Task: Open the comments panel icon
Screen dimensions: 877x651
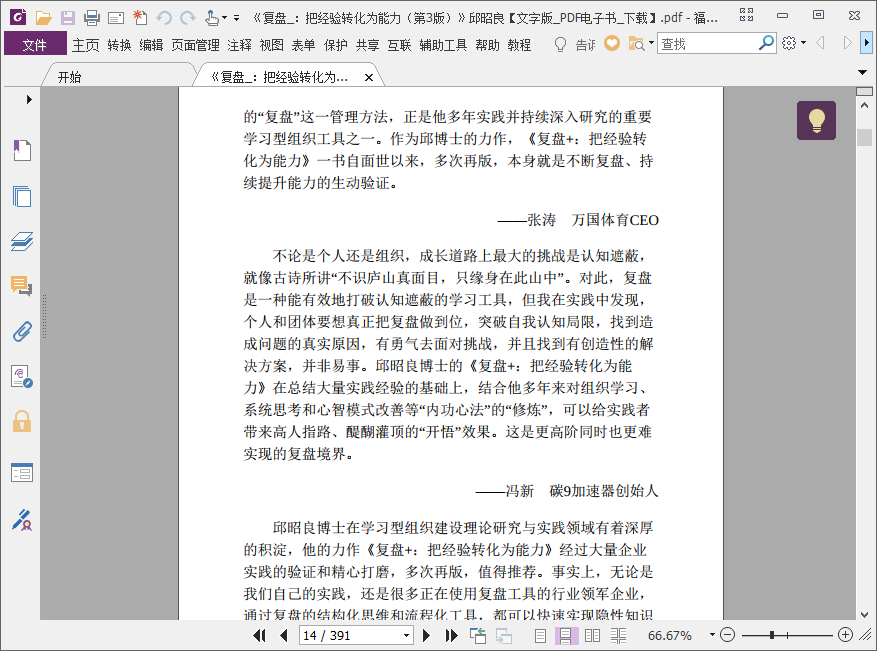Action: click(x=22, y=286)
